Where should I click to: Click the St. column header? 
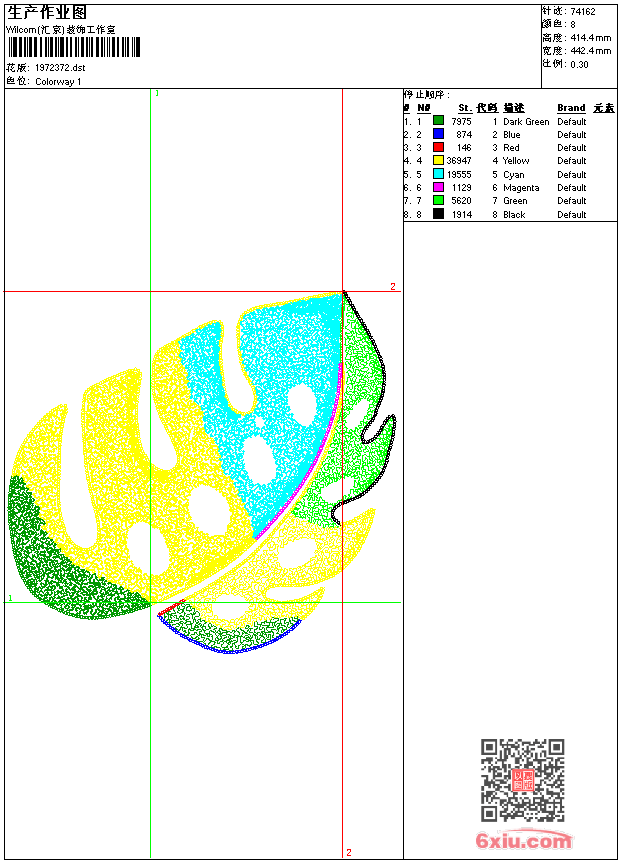[x=465, y=108]
